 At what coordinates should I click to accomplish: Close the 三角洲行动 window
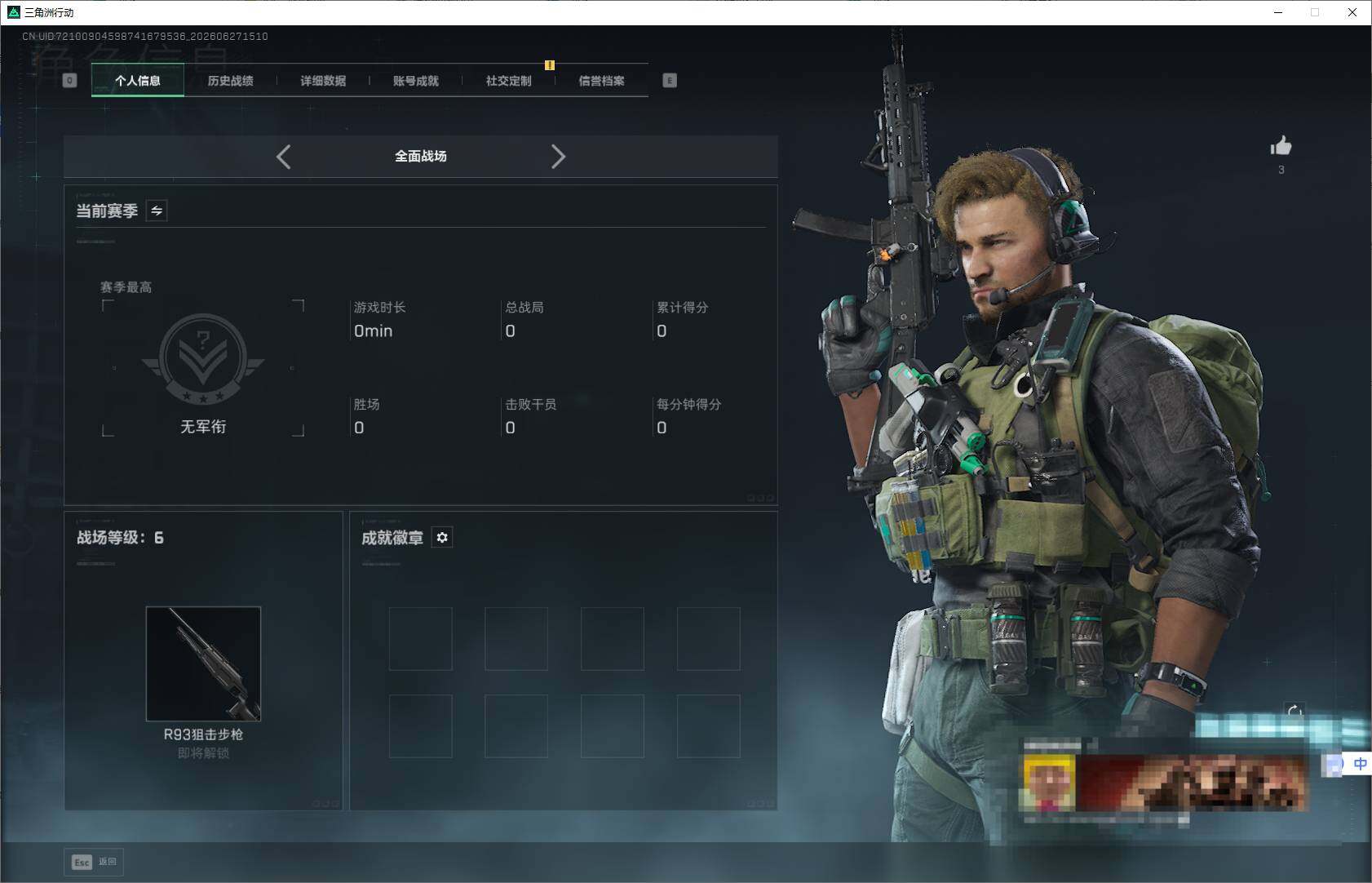click(1352, 12)
